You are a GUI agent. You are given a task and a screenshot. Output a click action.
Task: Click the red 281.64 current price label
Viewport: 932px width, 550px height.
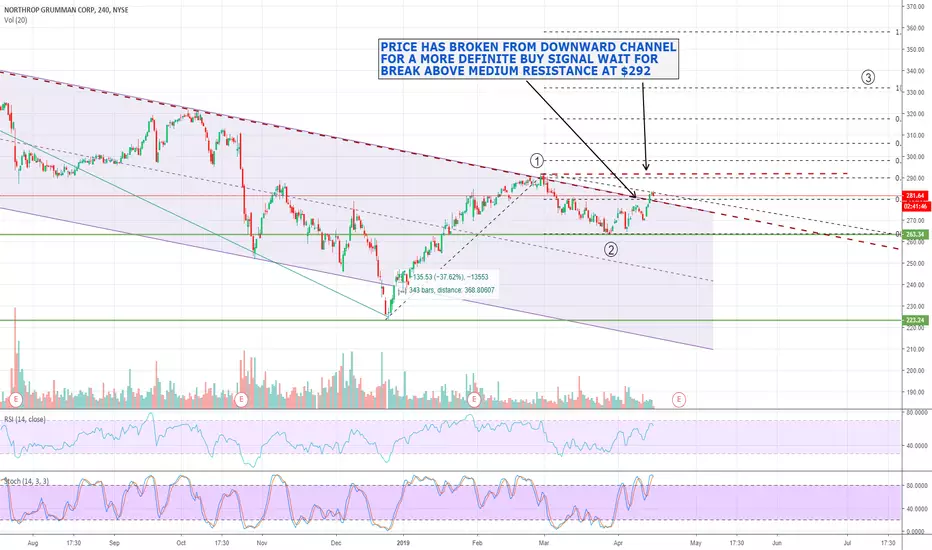[x=914, y=196]
